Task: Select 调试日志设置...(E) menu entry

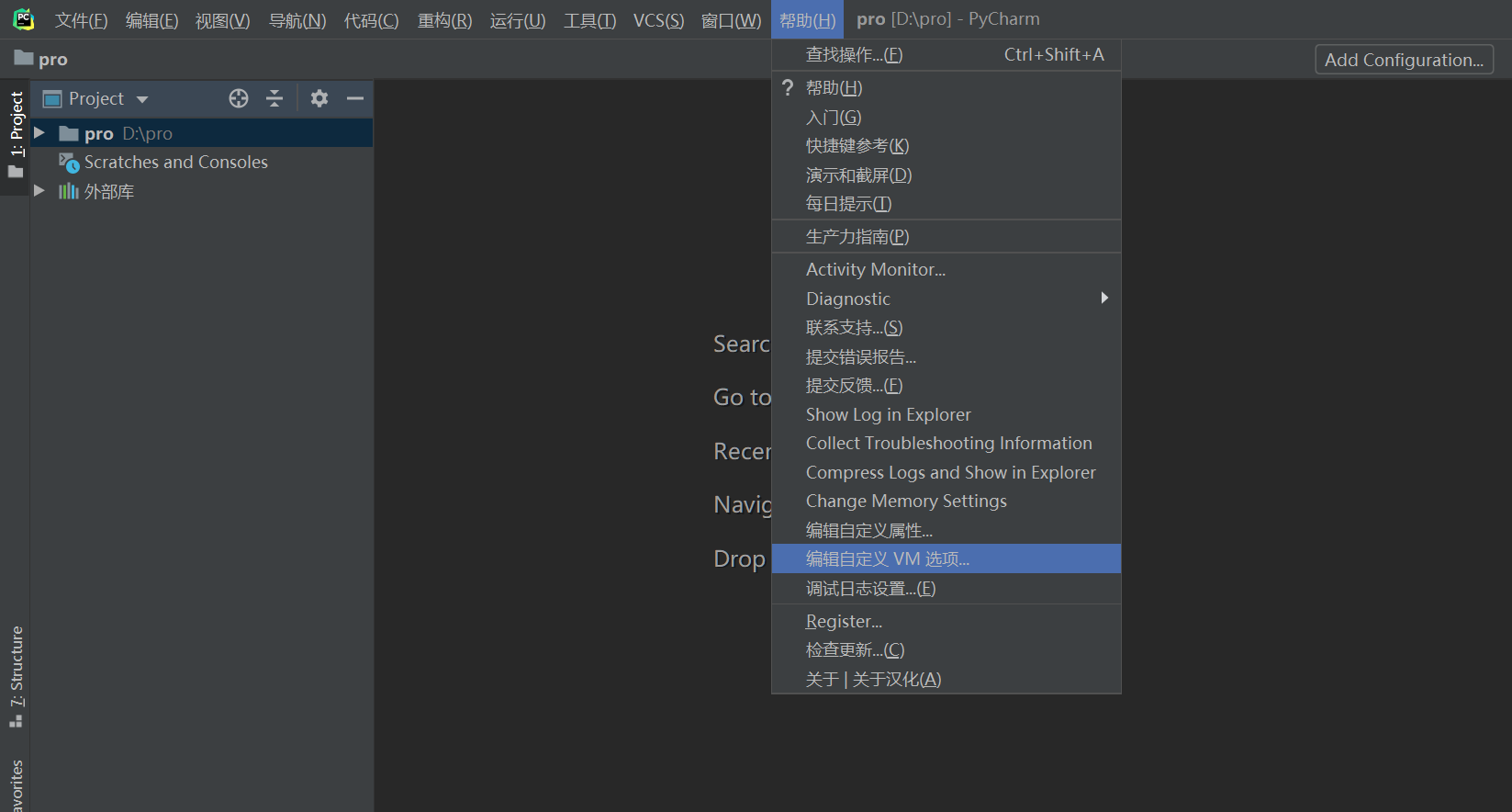Action: click(x=946, y=588)
